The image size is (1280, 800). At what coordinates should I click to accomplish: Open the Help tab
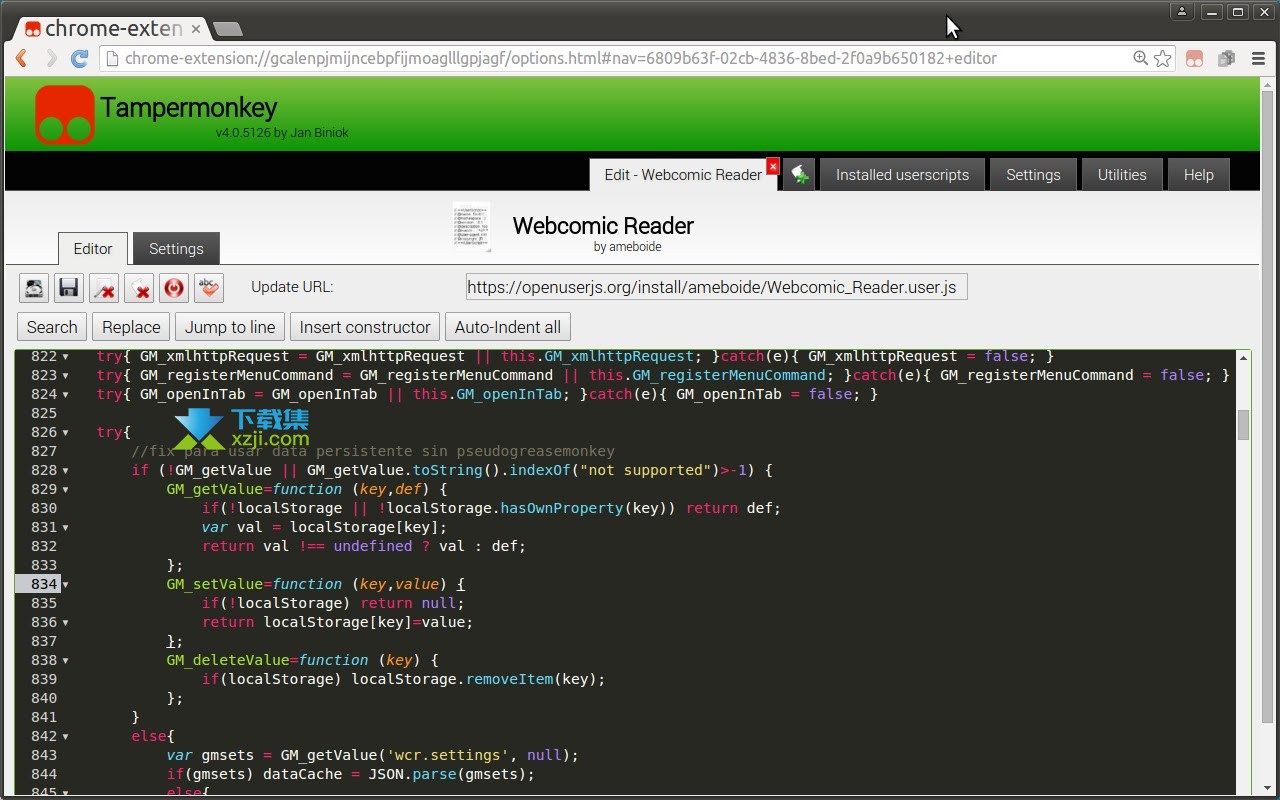pos(1199,174)
